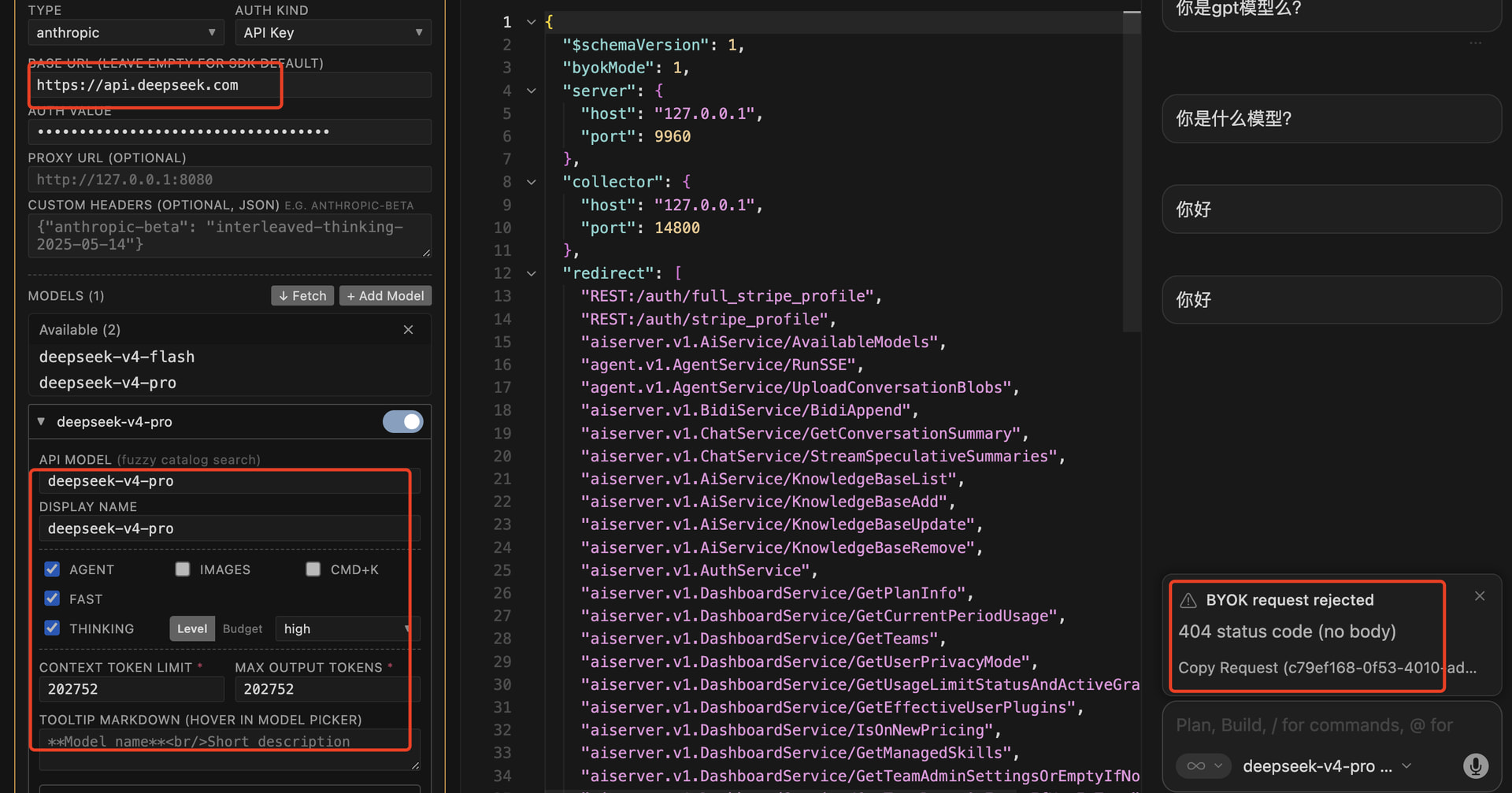Screen dimensions: 1512x793
Task: Enable the IMAGES checkbox
Action: (x=183, y=569)
